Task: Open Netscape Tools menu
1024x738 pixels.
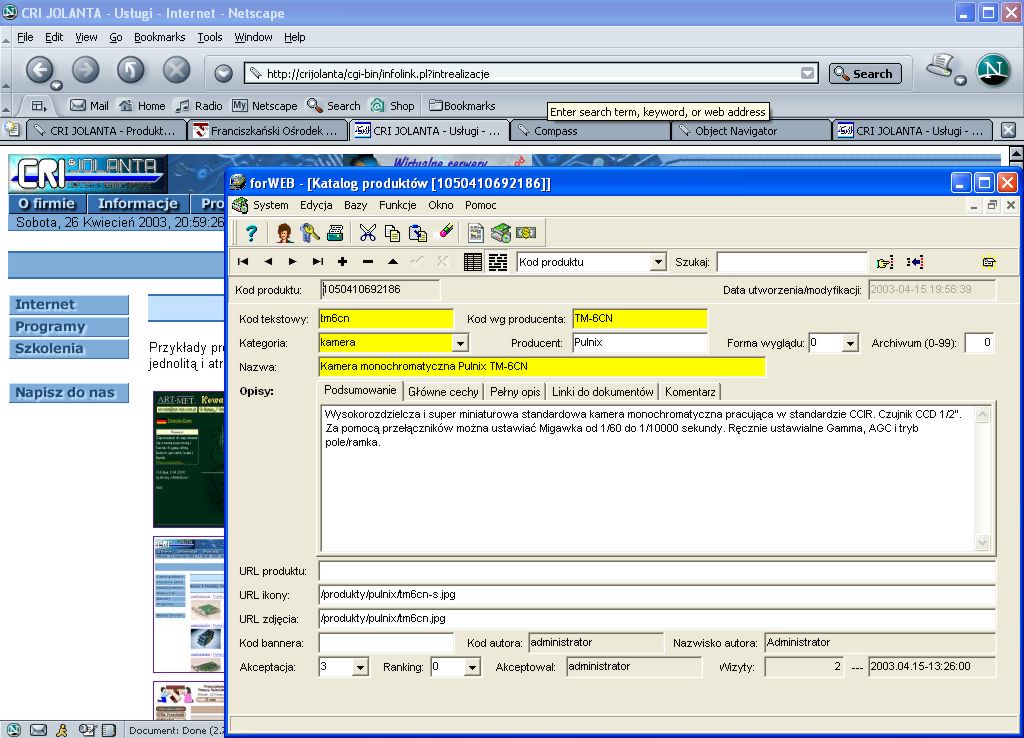Action: pos(210,37)
